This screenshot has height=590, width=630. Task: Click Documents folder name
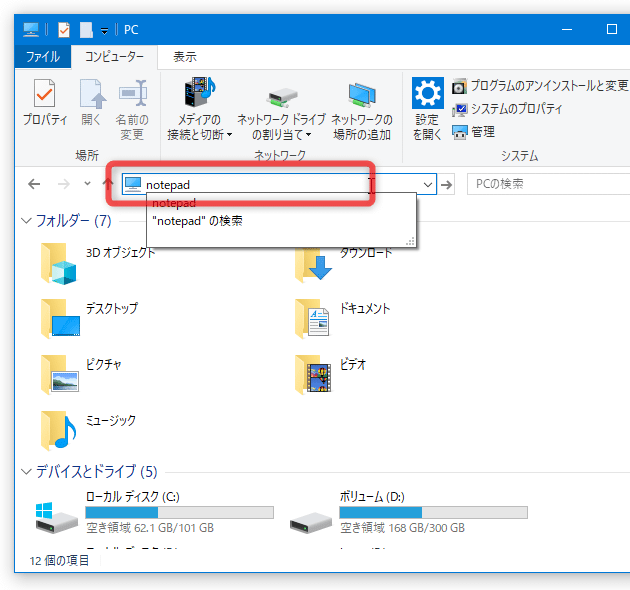(x=365, y=308)
